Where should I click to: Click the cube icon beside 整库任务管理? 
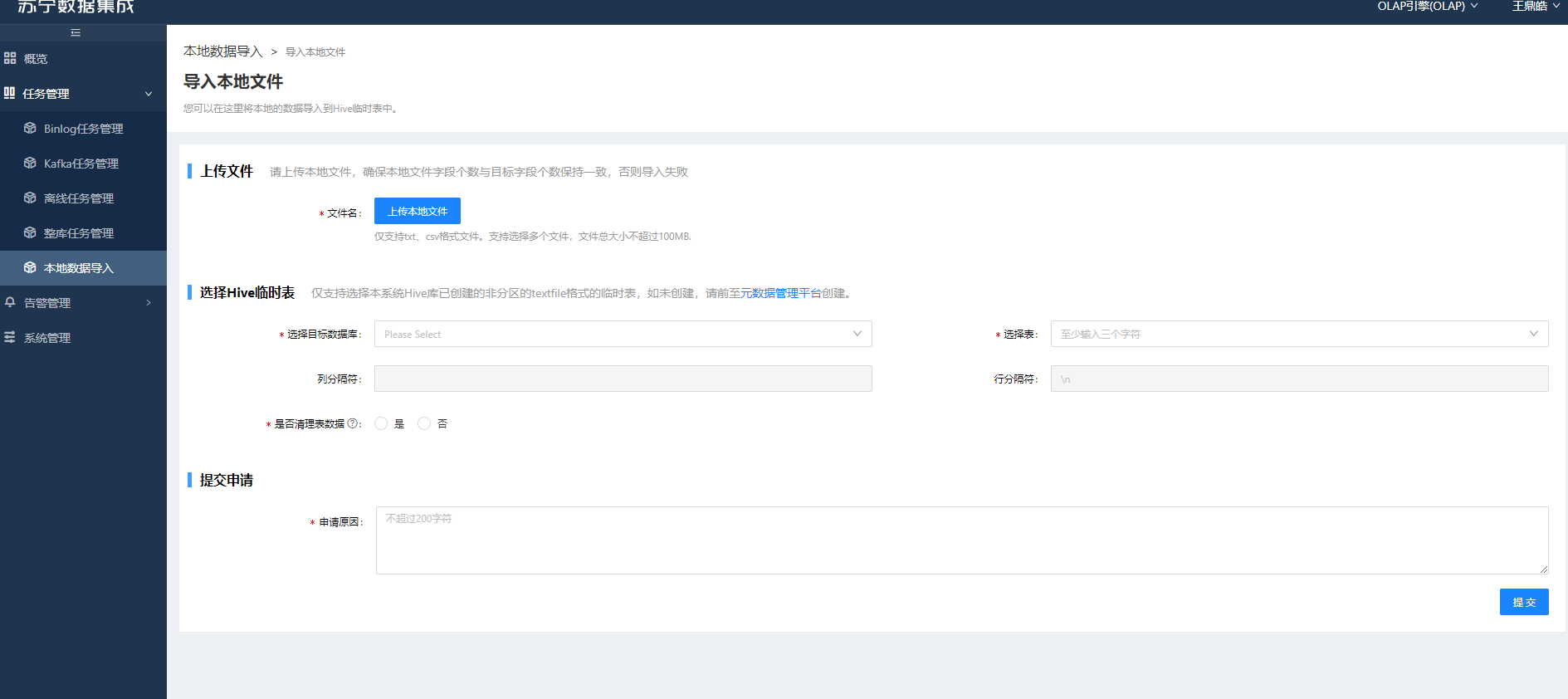pos(30,232)
